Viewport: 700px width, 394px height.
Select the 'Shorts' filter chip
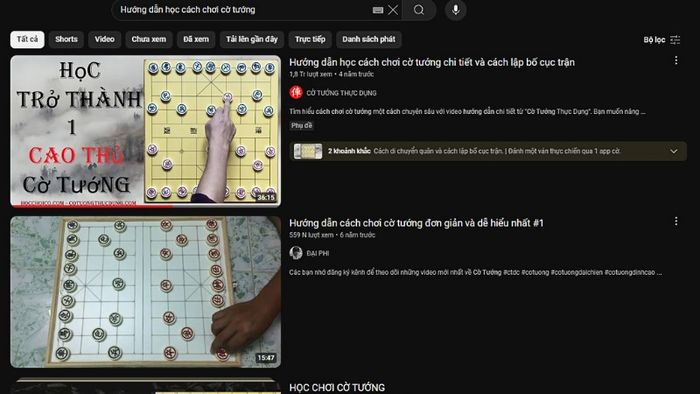[x=67, y=39]
